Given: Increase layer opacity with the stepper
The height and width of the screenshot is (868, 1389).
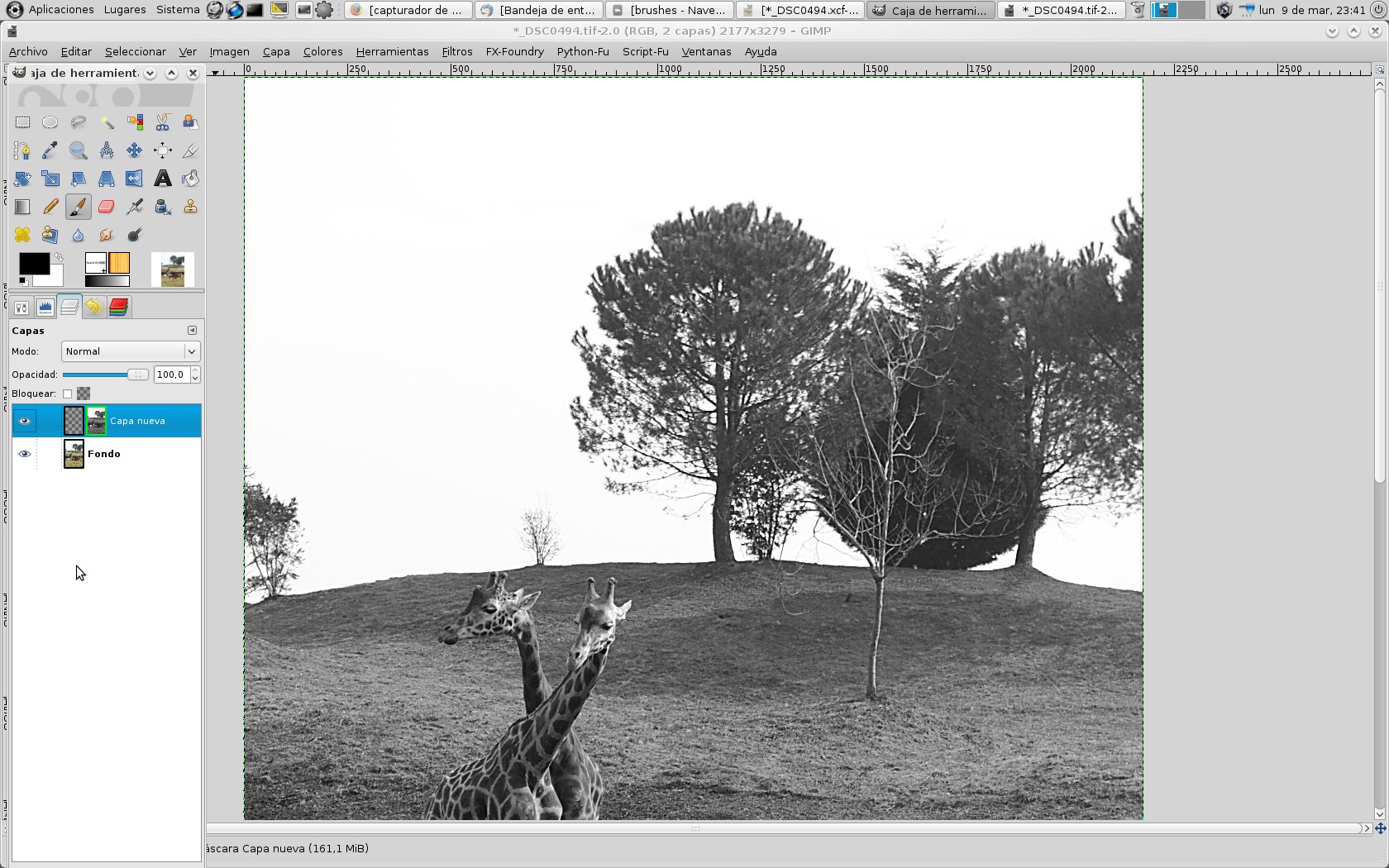Looking at the screenshot, I should [x=195, y=371].
